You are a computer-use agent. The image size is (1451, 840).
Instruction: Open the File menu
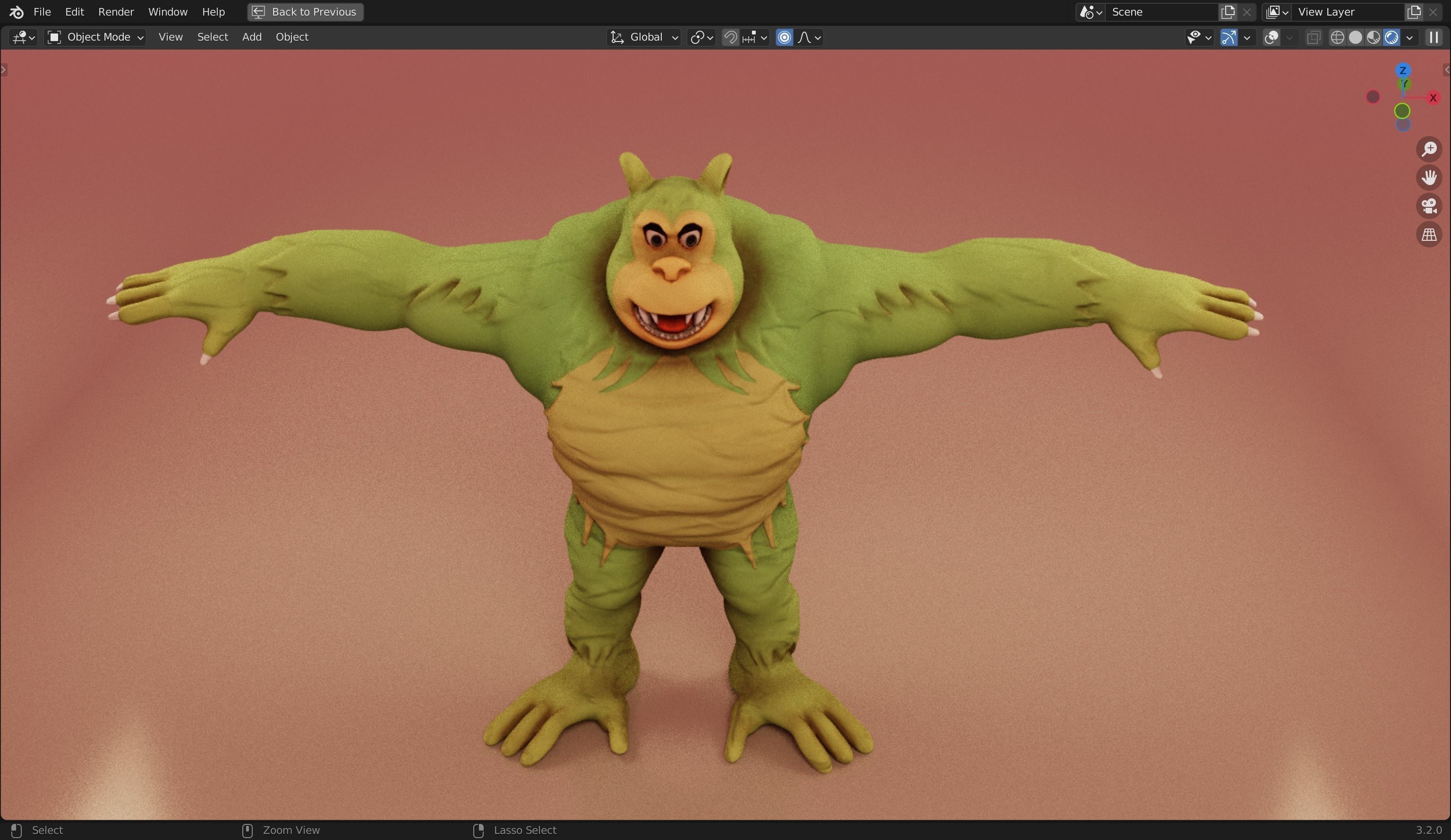coord(42,11)
